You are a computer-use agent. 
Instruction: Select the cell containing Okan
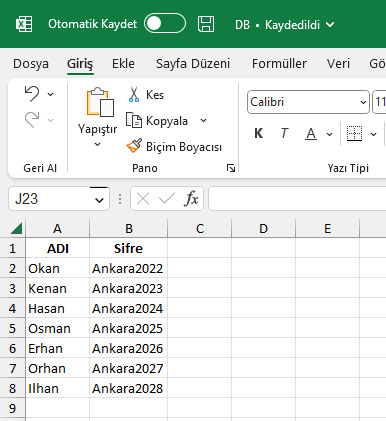(58, 268)
